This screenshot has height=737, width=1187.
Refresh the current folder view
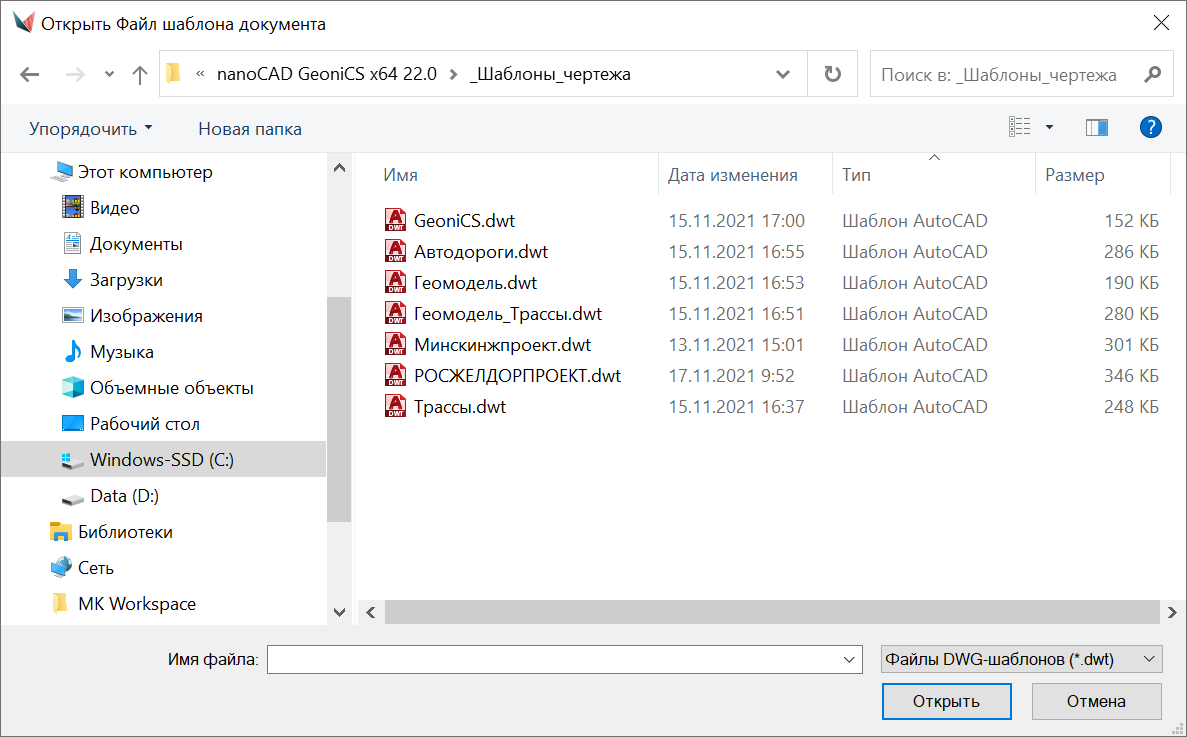[832, 75]
